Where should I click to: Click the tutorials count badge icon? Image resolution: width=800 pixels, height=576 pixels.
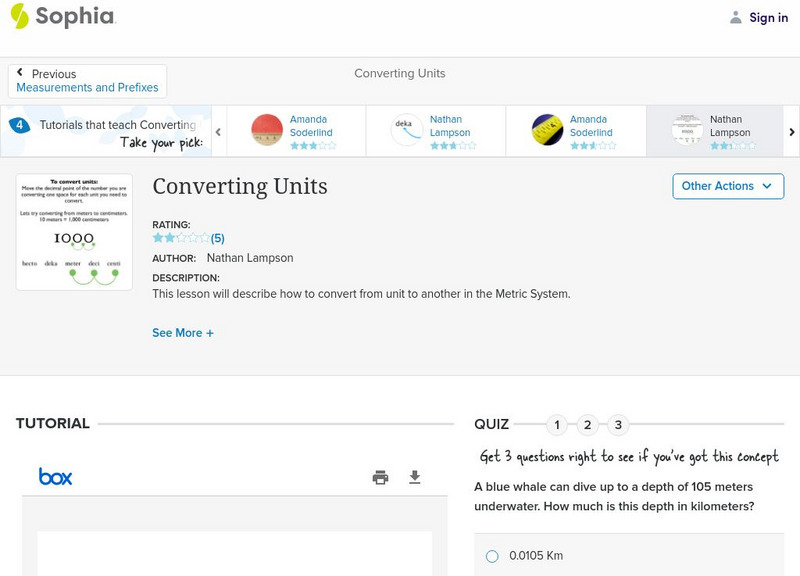click(19, 125)
